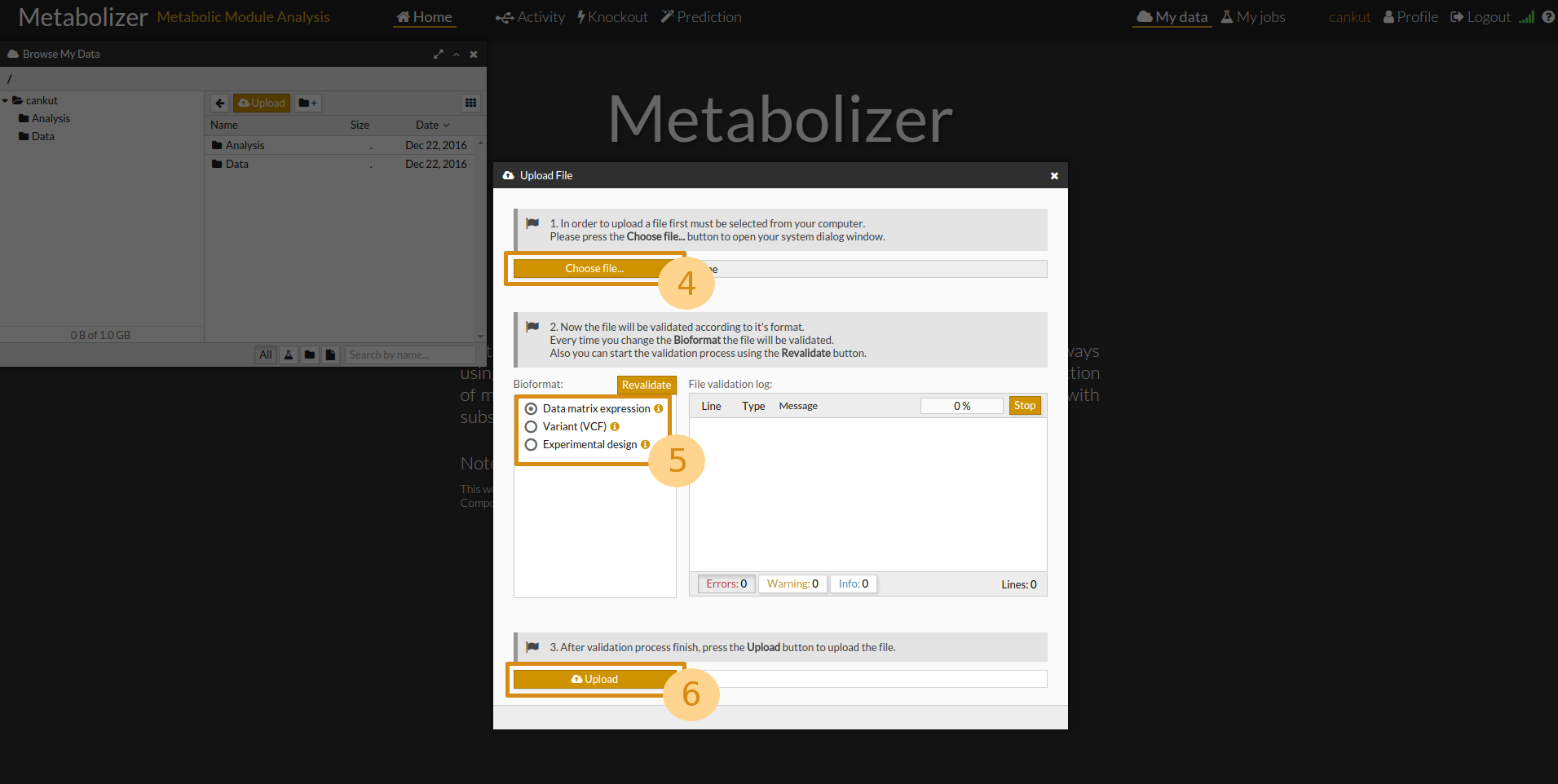Click the help question mark icon
This screenshot has height=784, width=1558.
coord(1547,17)
